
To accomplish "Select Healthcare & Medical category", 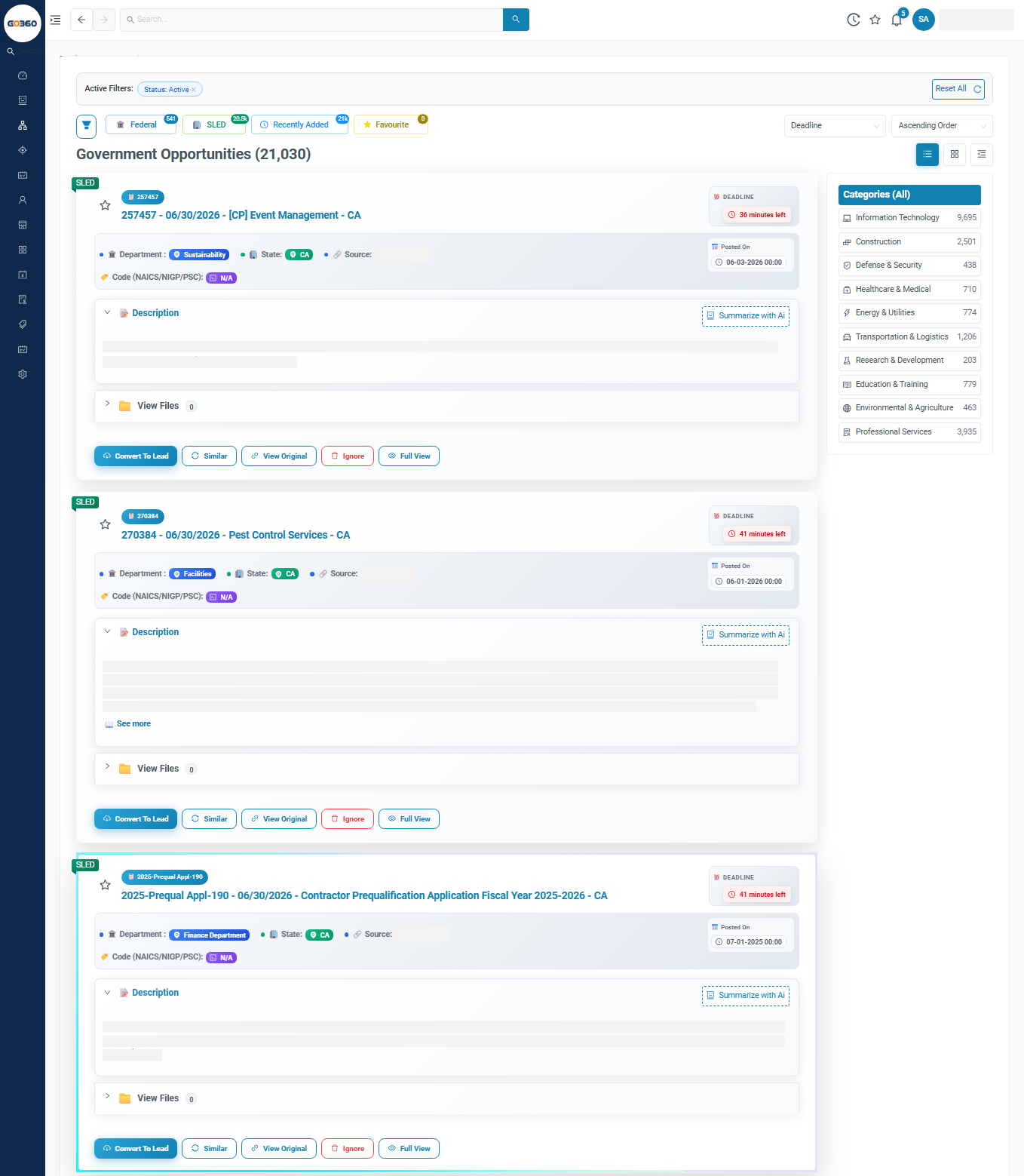I will coord(909,290).
